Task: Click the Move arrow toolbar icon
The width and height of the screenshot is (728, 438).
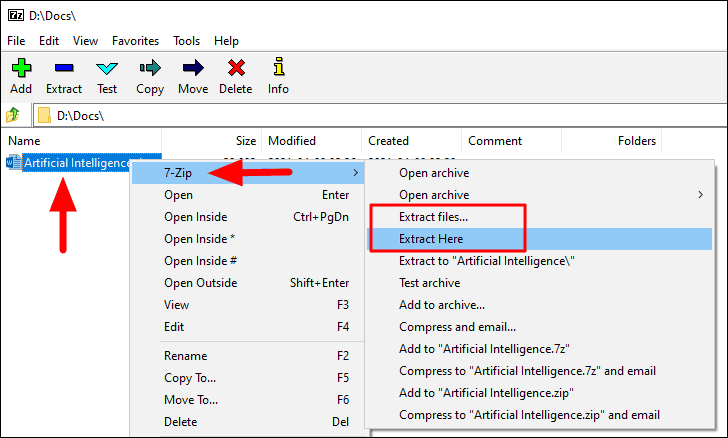Action: coord(193,68)
